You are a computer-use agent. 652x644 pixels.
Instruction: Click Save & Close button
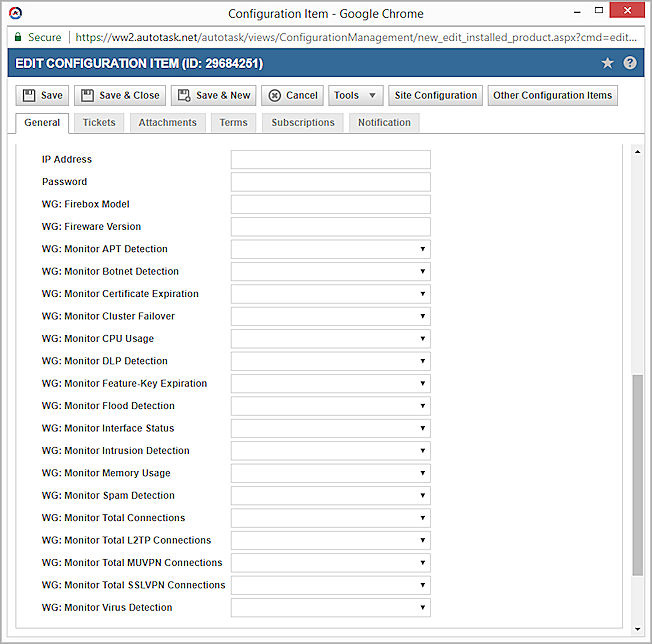click(120, 96)
